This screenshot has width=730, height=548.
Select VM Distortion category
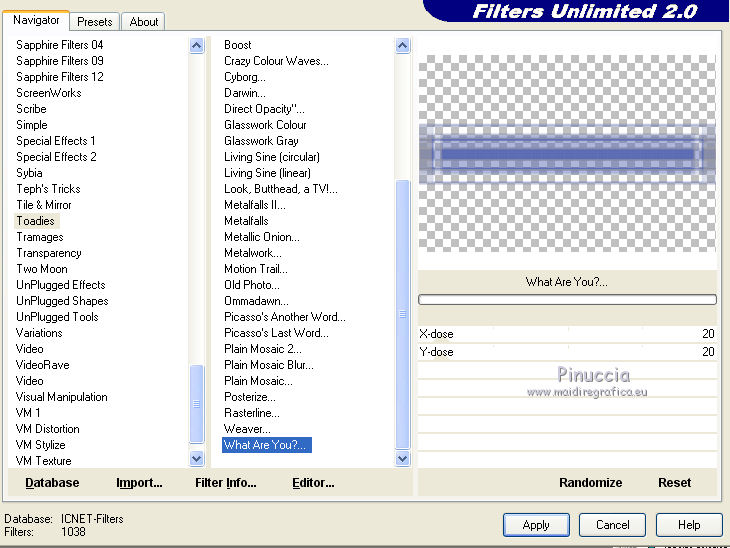pyautogui.click(x=48, y=429)
